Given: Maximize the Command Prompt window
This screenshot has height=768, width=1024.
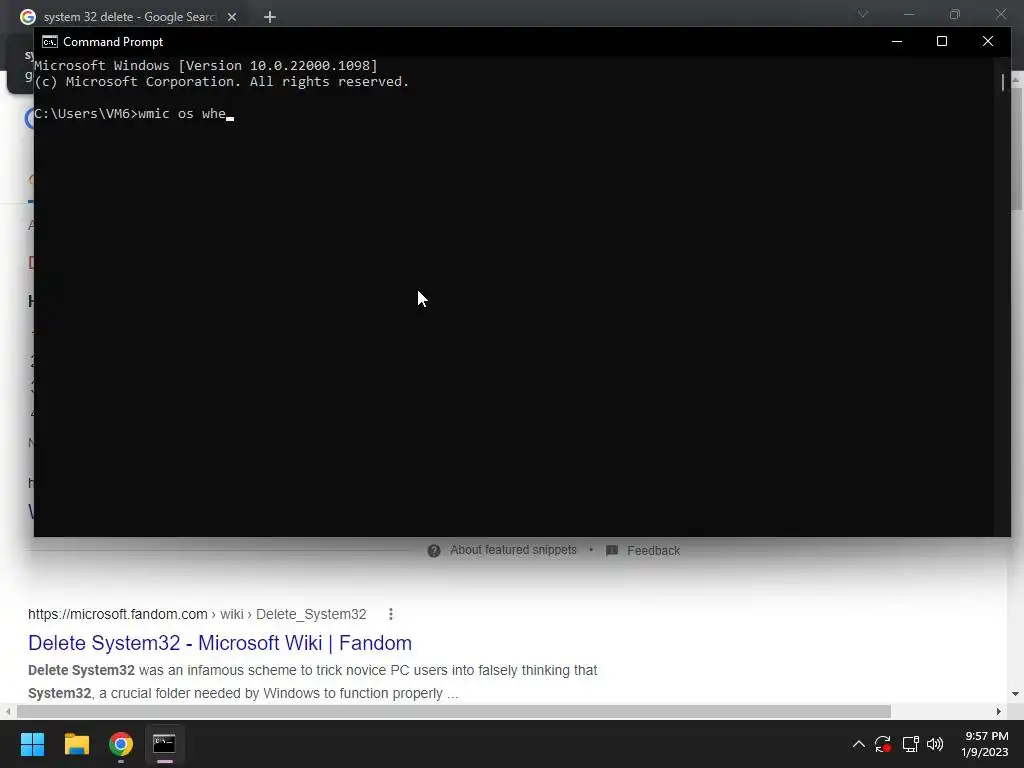Looking at the screenshot, I should pyautogui.click(x=942, y=41).
